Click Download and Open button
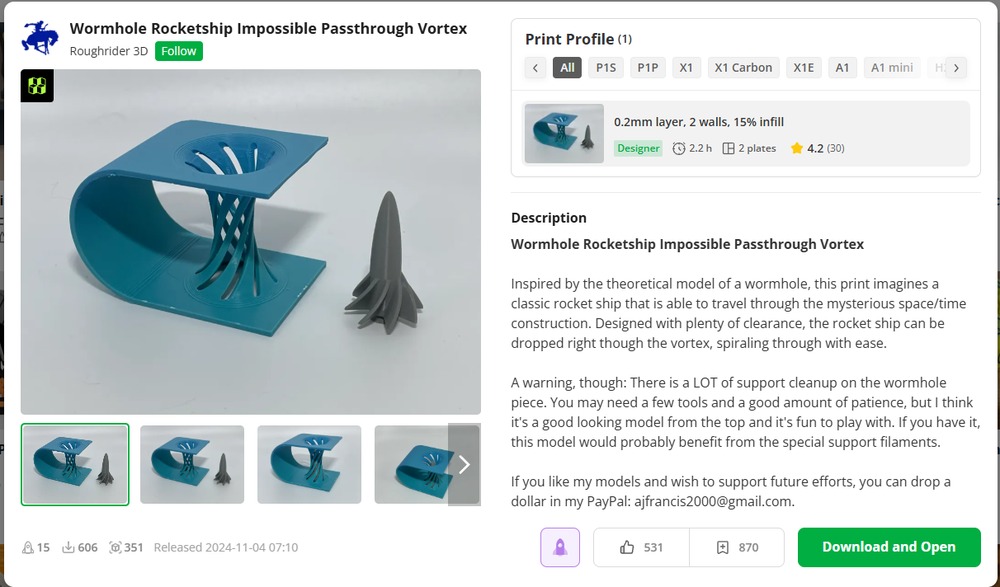This screenshot has height=587, width=1000. pyautogui.click(x=888, y=547)
